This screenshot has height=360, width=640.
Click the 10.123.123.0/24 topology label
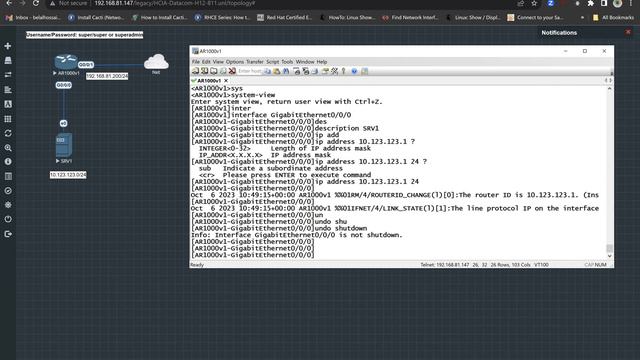coord(68,175)
